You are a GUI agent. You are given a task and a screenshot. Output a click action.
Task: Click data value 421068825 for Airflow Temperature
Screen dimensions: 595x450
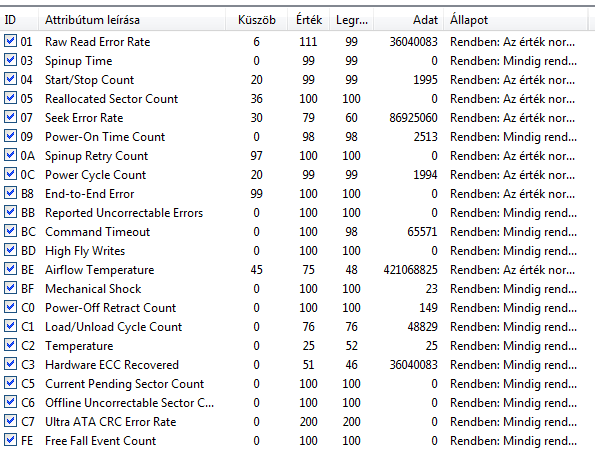point(411,269)
